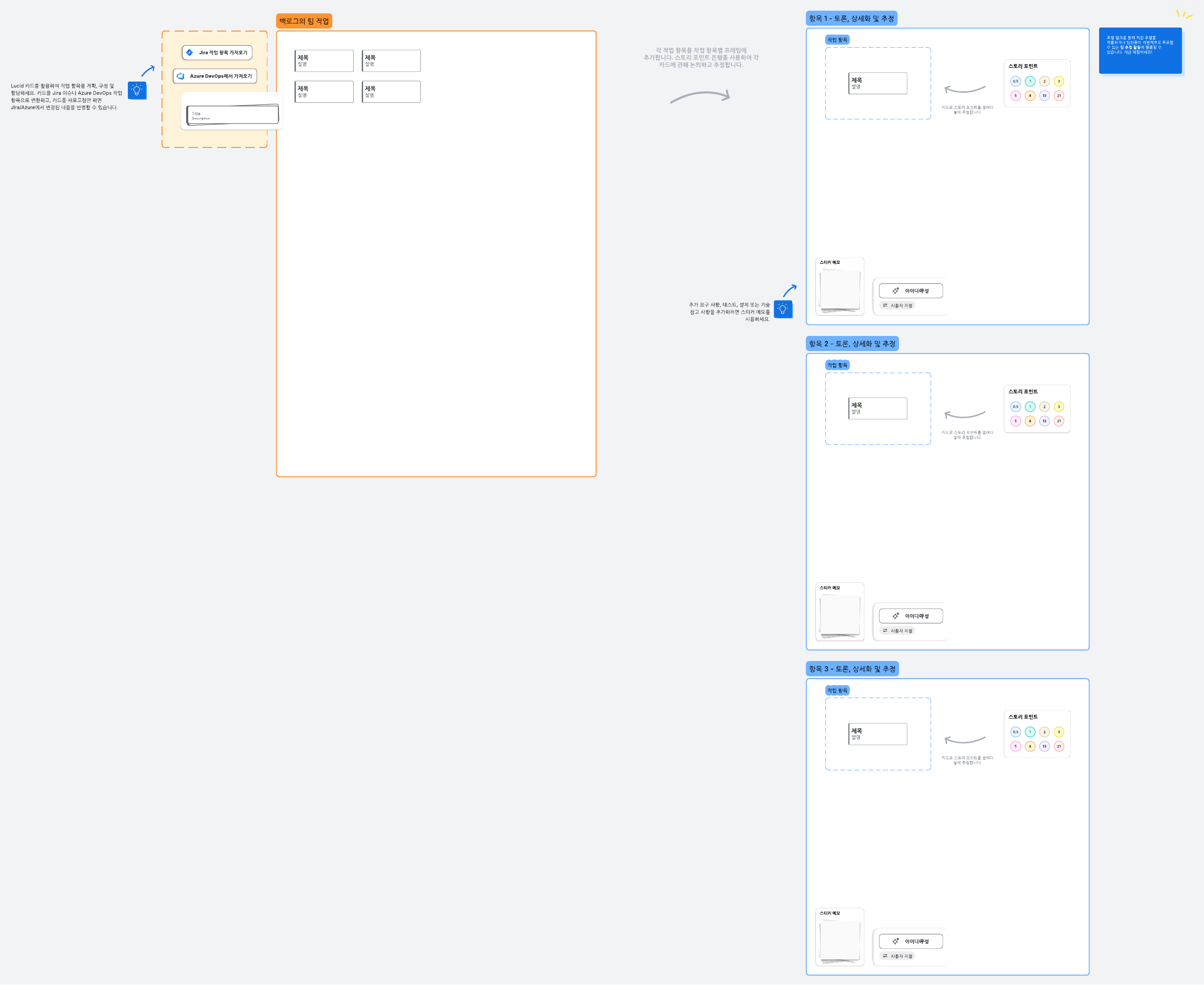Select the blank Title Description card stack
Viewport: 1204px width, 985px height.
click(x=232, y=115)
